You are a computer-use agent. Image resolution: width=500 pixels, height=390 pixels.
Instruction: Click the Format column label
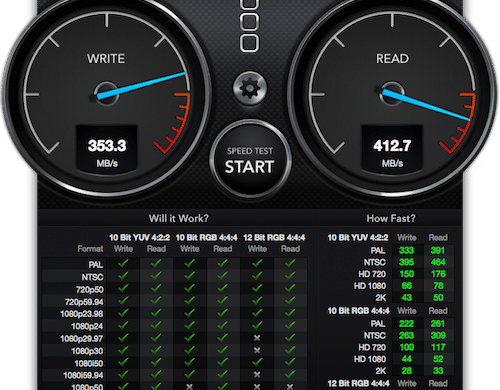(90, 249)
